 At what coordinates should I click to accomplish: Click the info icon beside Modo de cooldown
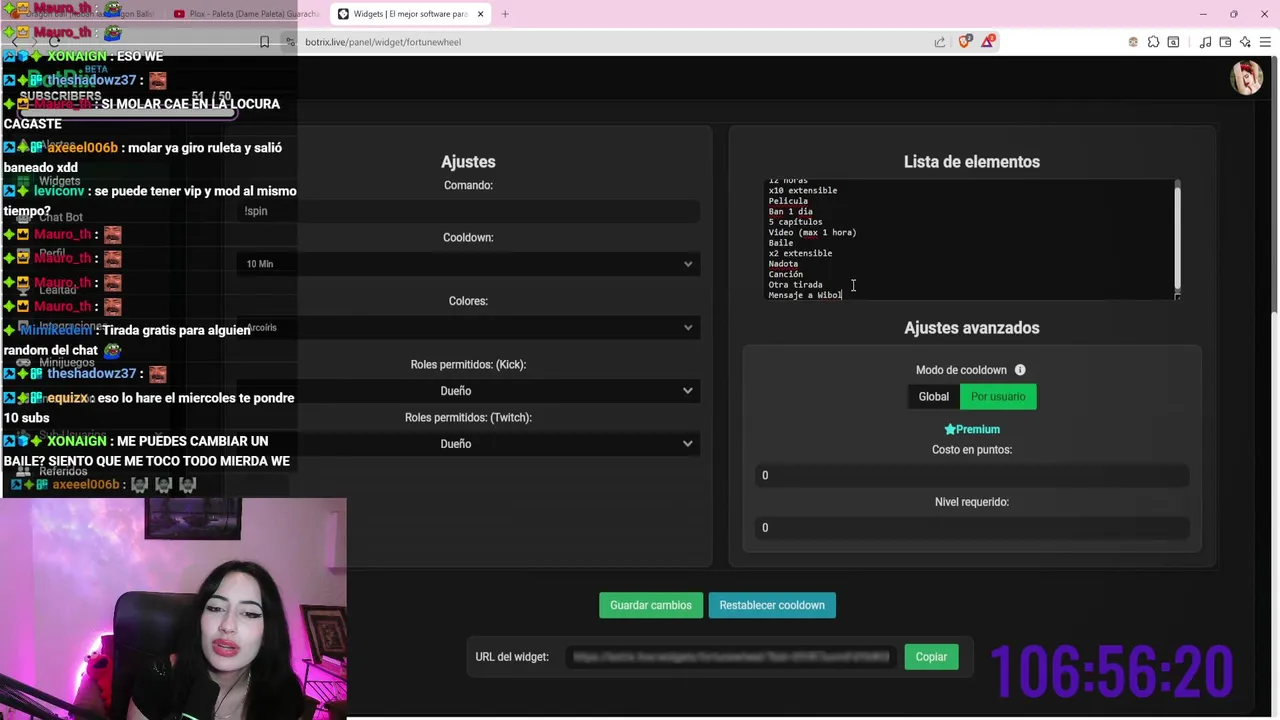(1020, 370)
